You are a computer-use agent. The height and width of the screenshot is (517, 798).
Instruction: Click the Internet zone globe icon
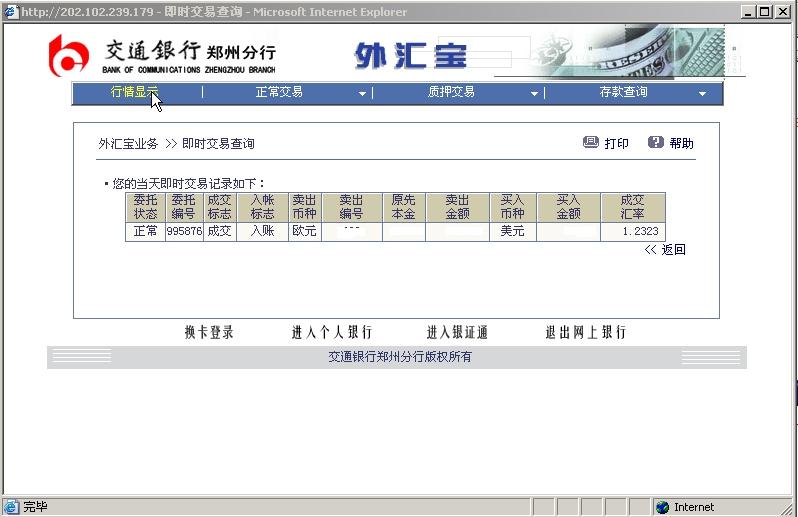663,507
